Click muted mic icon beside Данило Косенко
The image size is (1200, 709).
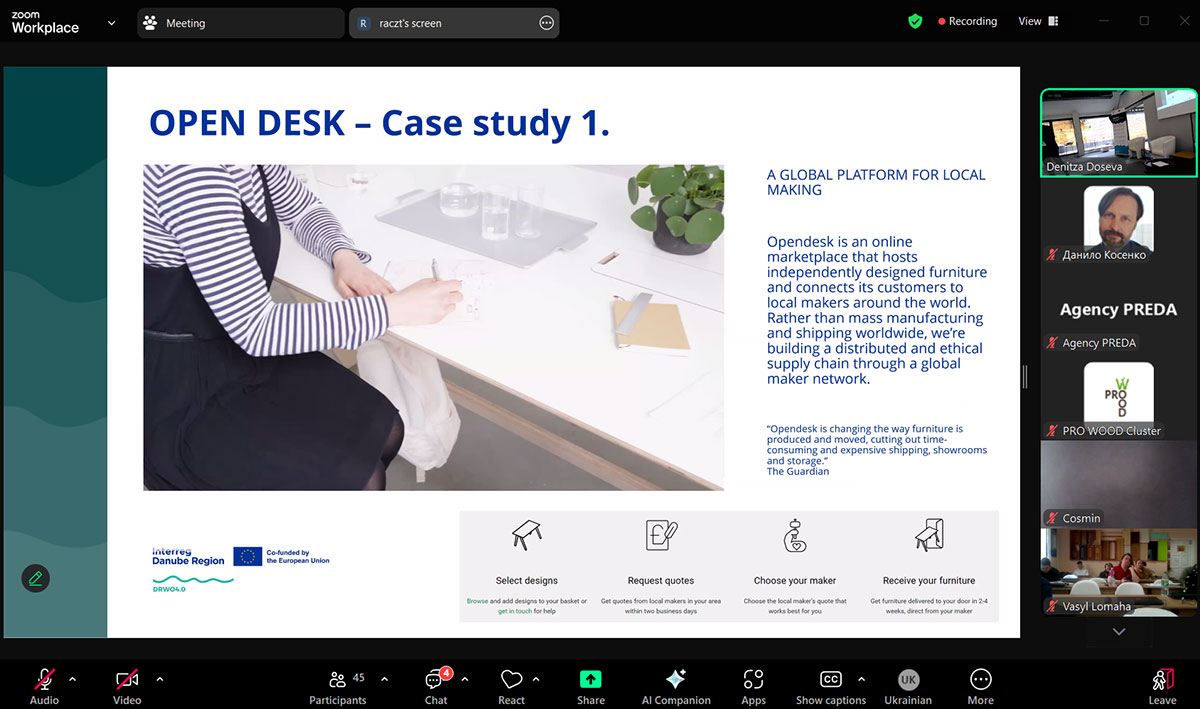pos(1052,255)
